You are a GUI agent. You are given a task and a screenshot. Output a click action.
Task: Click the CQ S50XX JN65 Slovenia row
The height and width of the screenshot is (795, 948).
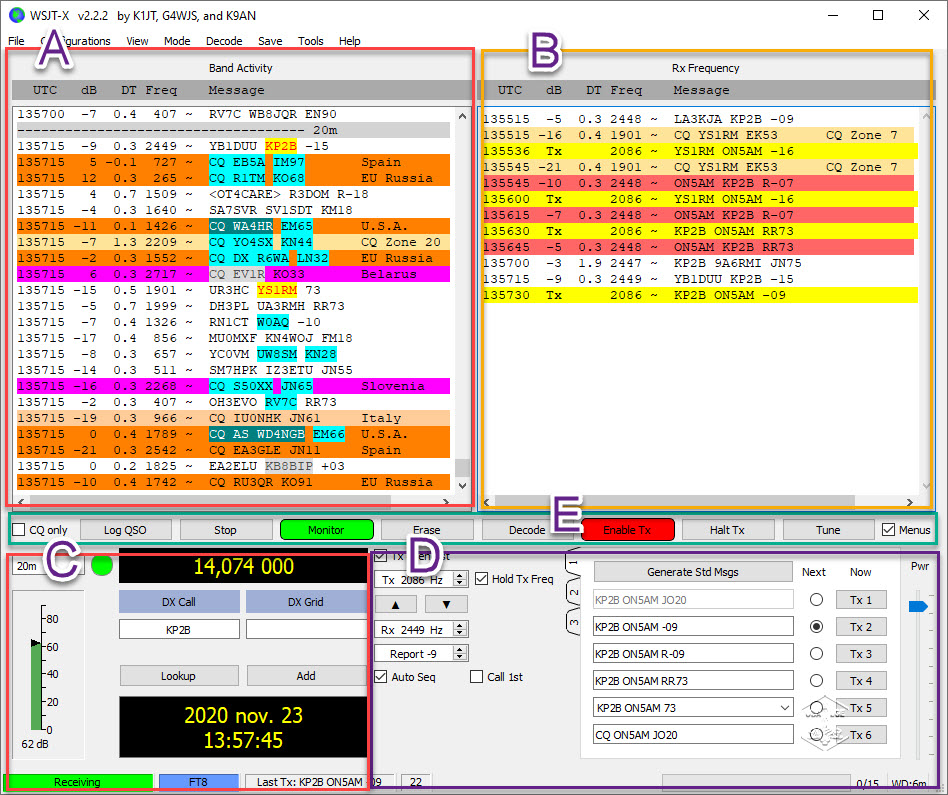click(233, 386)
